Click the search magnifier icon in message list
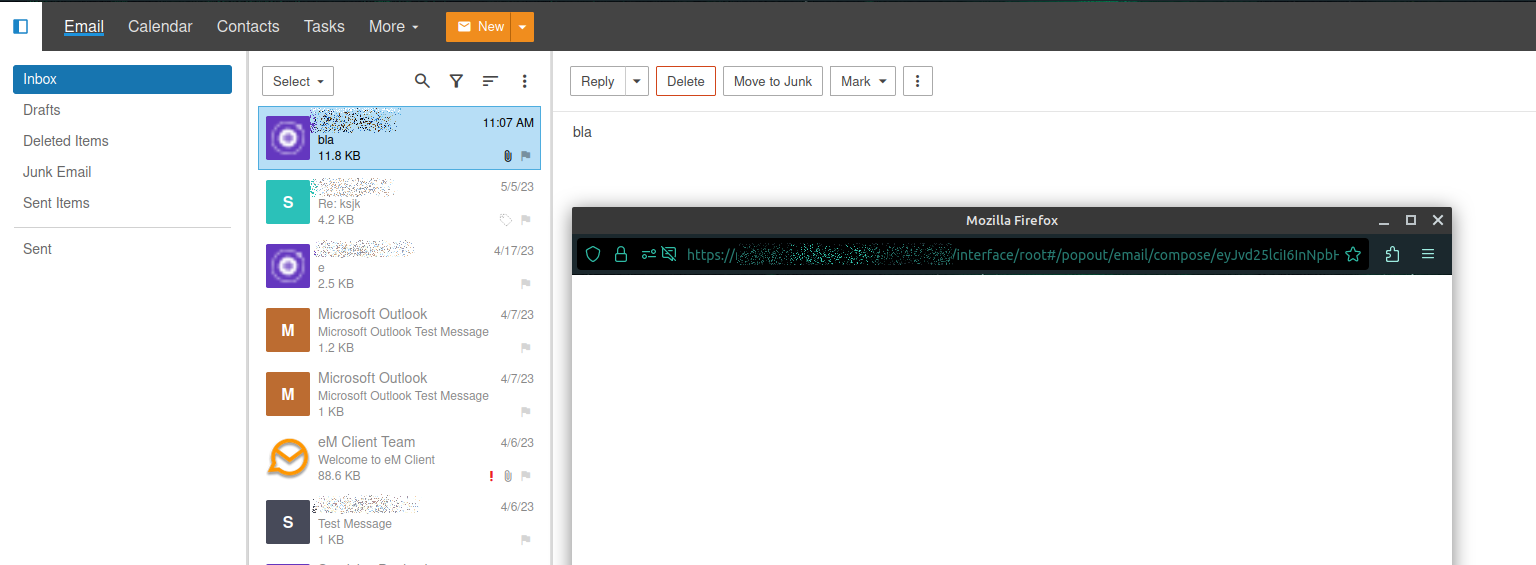The image size is (1536, 565). 422,81
